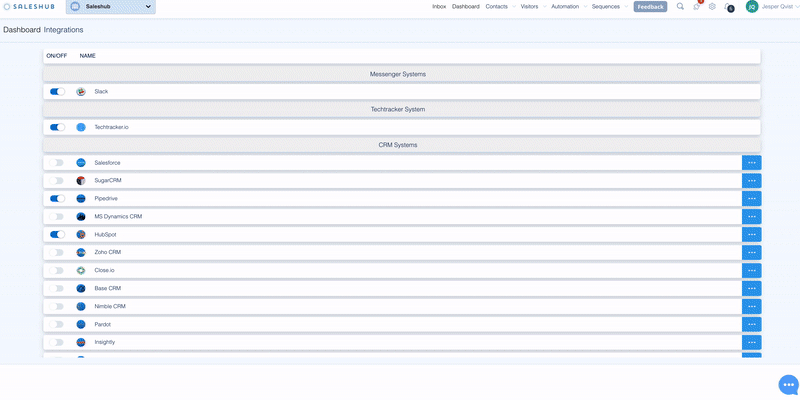
Task: Open the more options button for Pardot
Action: point(752,324)
